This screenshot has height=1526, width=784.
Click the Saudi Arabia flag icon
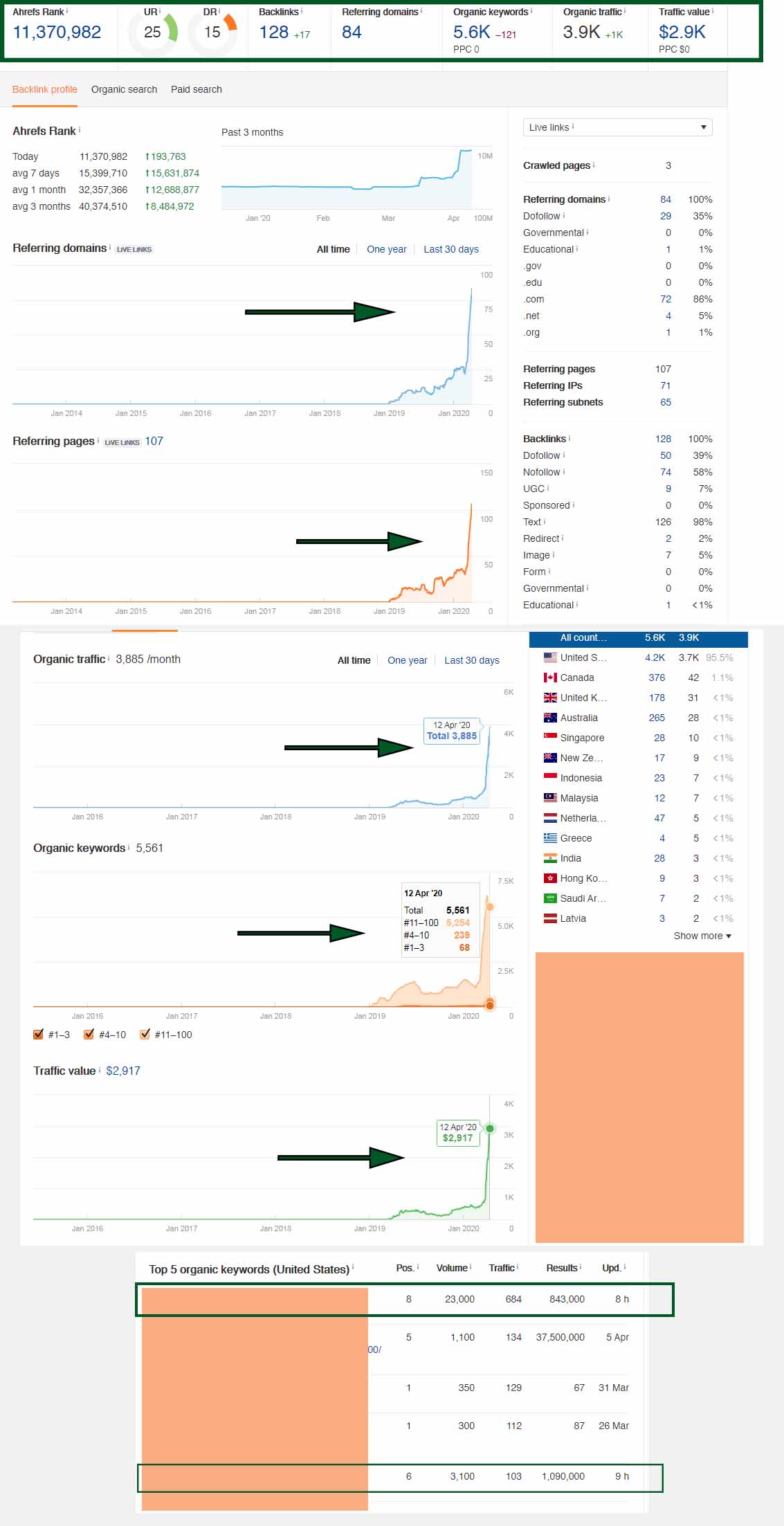pyautogui.click(x=550, y=898)
